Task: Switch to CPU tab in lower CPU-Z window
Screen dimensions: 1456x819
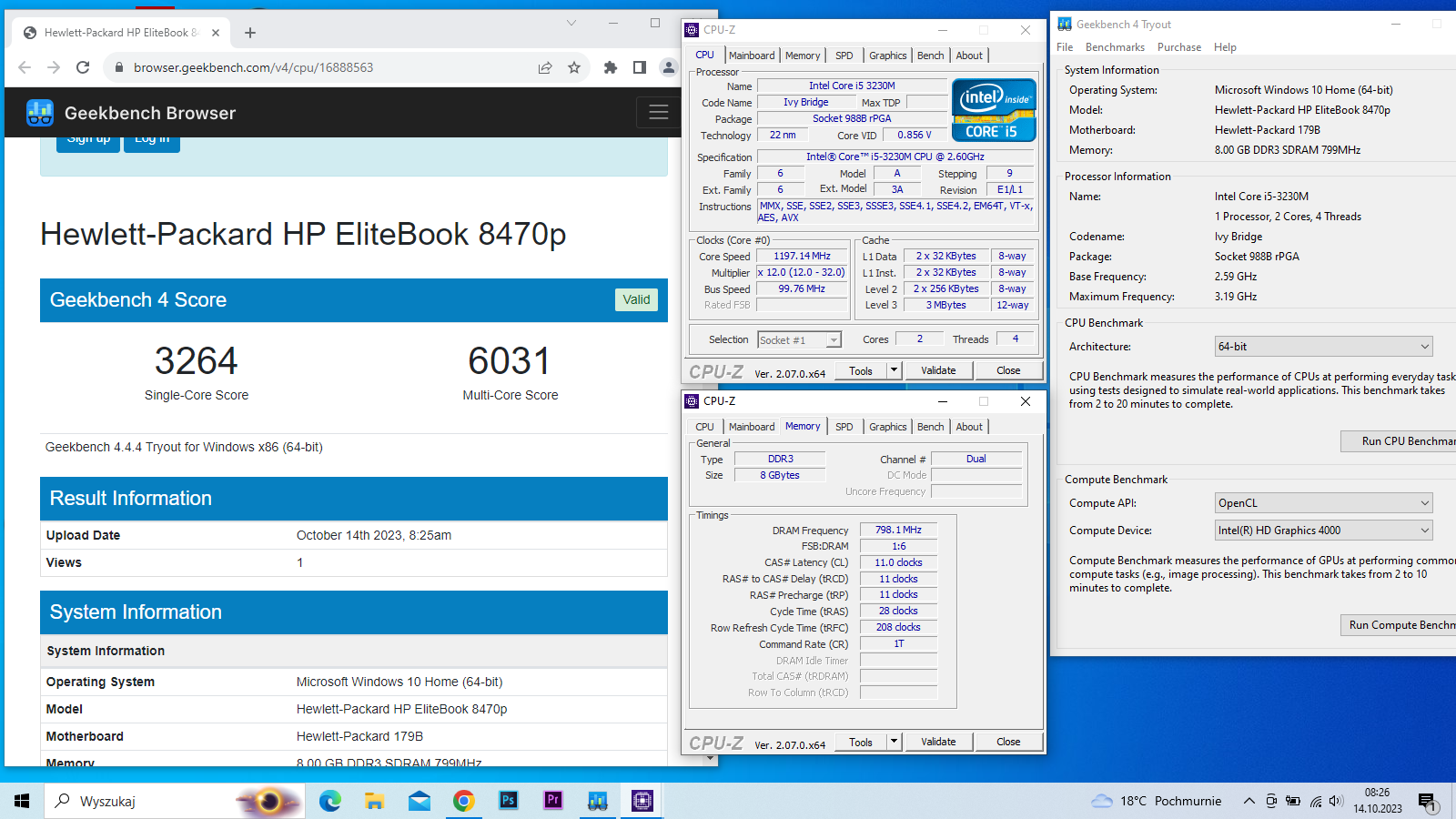Action: (705, 427)
